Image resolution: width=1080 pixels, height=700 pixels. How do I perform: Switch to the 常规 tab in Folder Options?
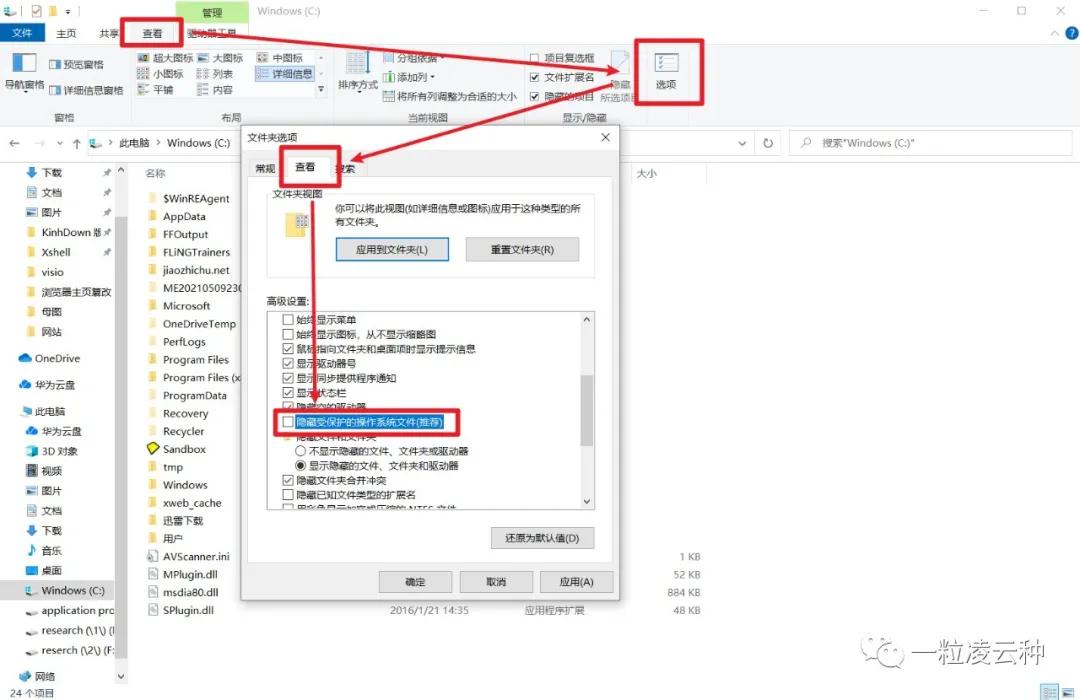tap(264, 168)
